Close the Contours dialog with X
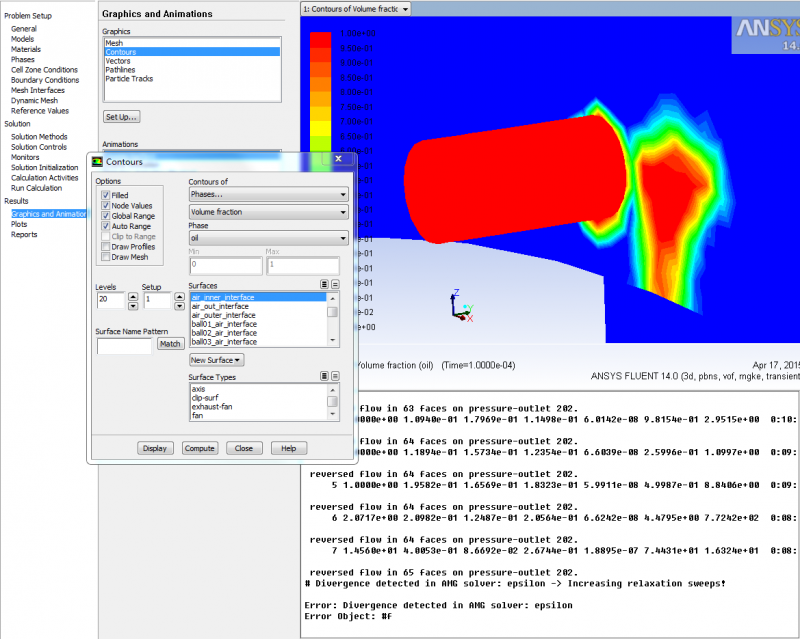800x639 pixels. pos(338,159)
